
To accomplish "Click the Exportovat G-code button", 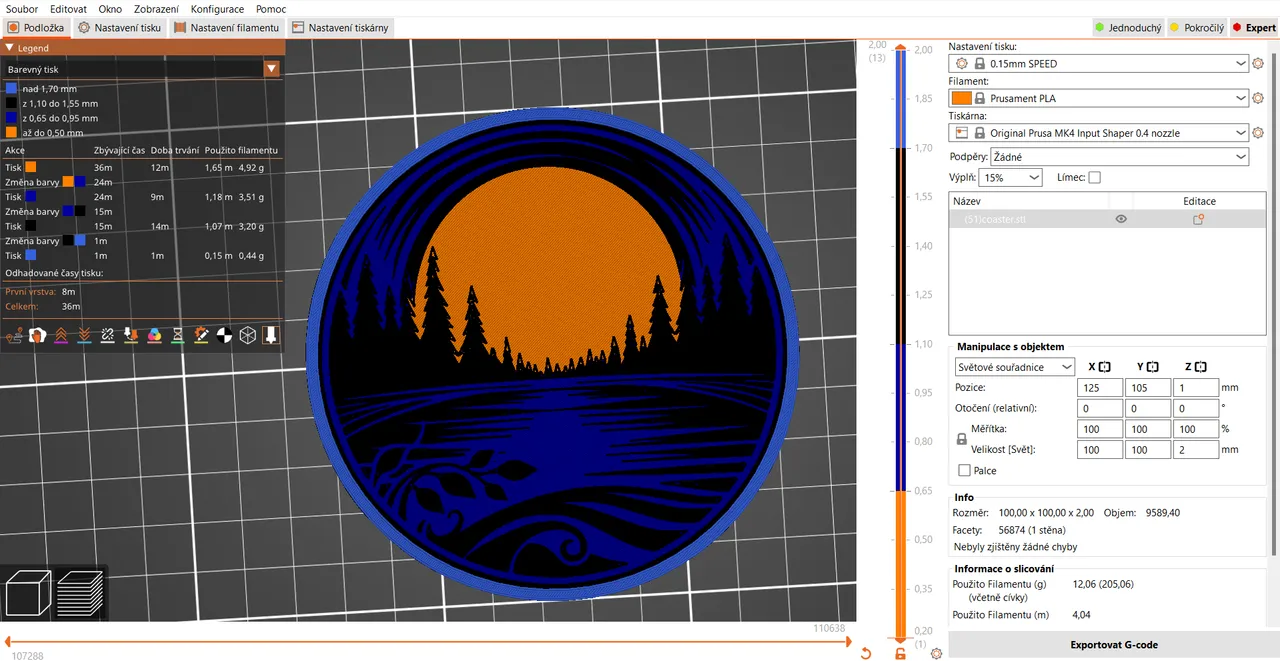I will coord(1113,645).
